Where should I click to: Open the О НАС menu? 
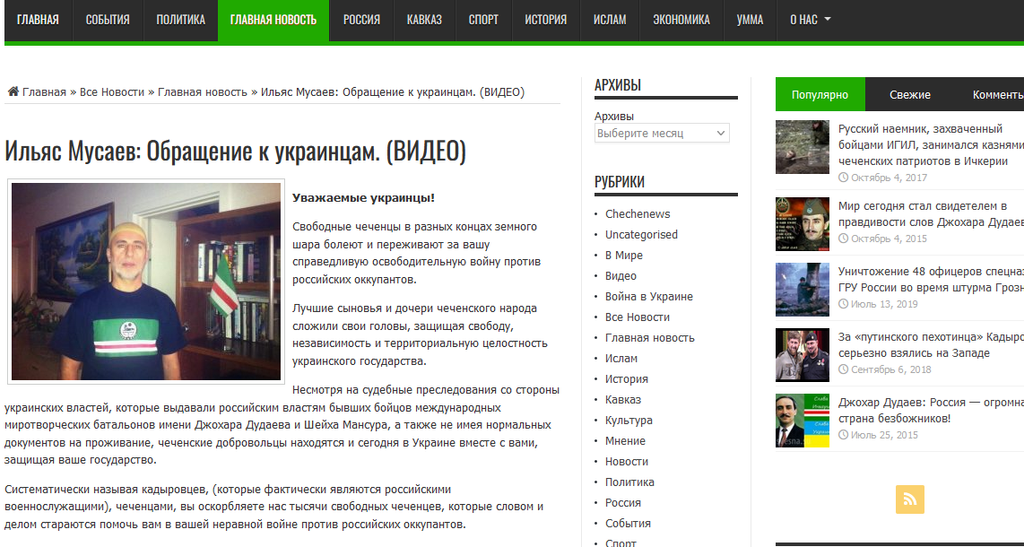(x=810, y=20)
